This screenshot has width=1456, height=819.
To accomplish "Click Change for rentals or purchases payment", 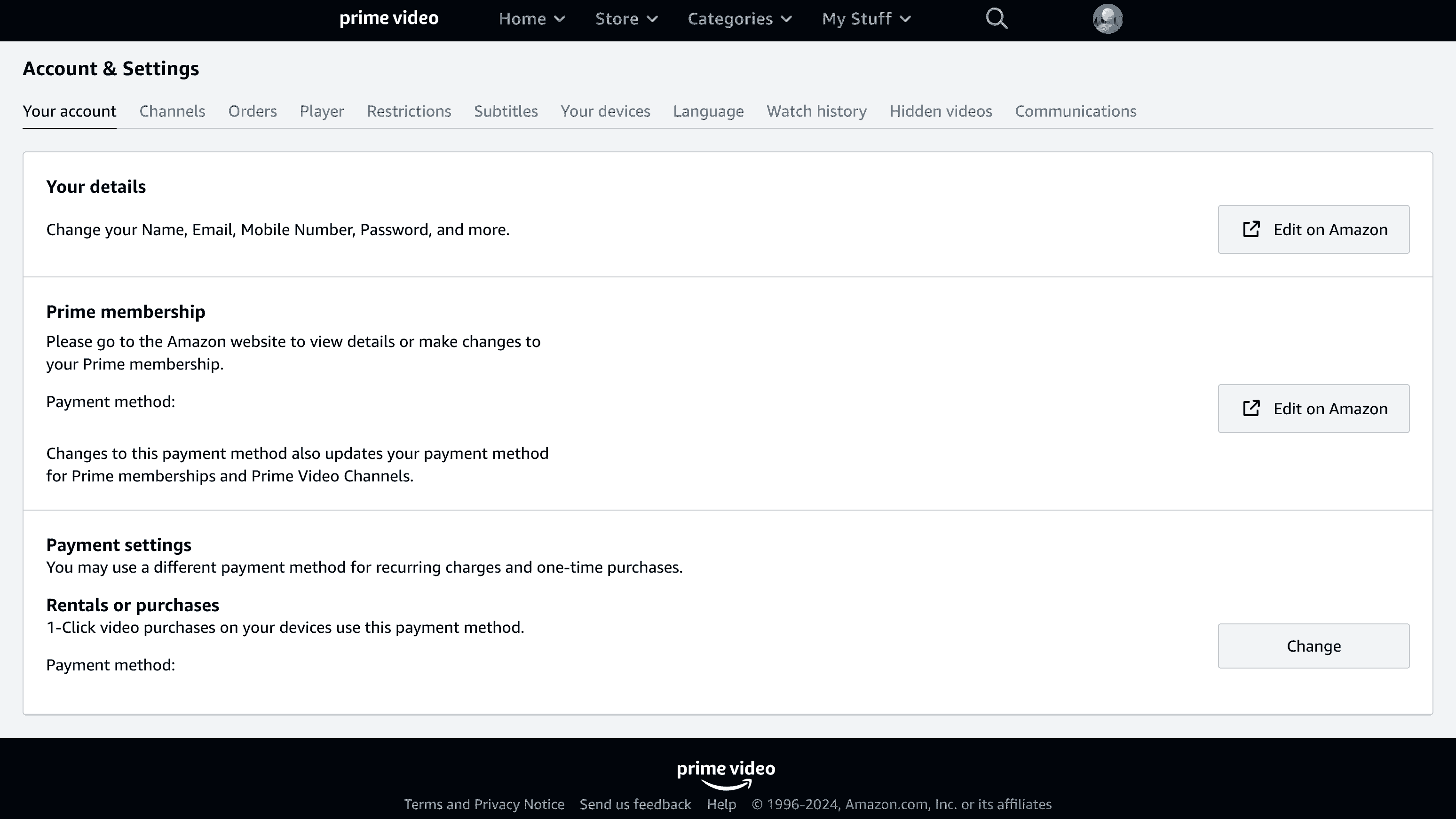I will pos(1313,646).
